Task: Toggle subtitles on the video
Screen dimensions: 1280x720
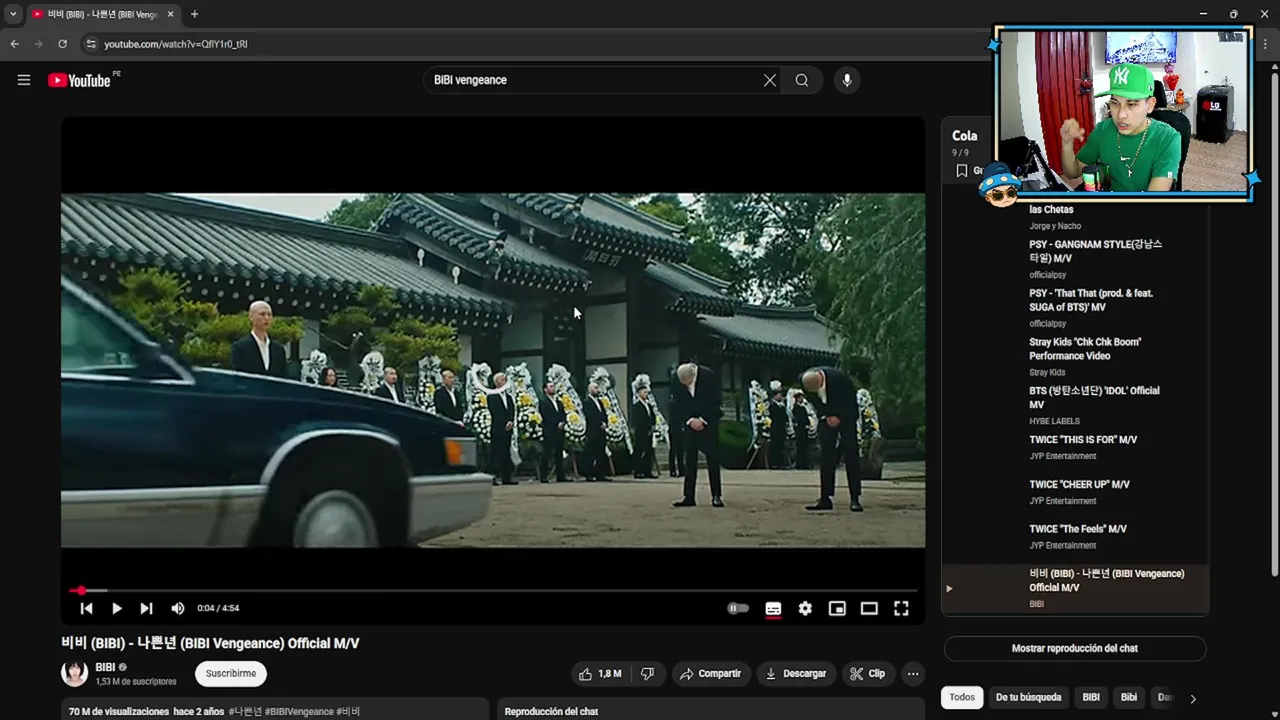Action: (x=773, y=608)
